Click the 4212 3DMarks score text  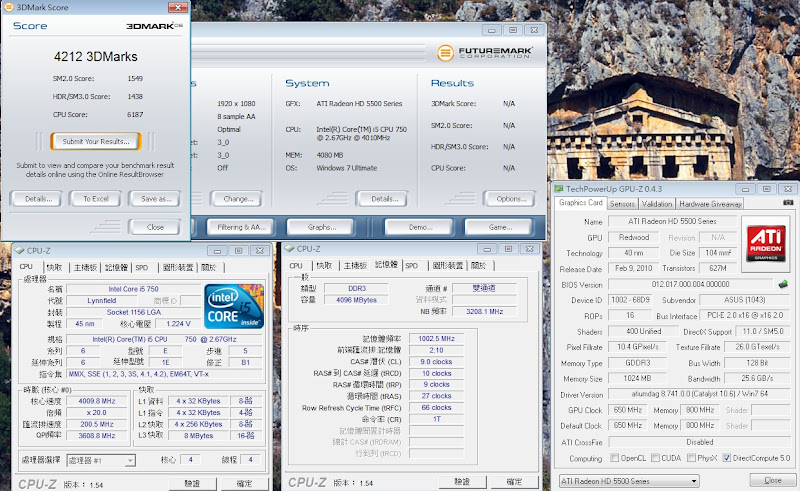(x=96, y=57)
